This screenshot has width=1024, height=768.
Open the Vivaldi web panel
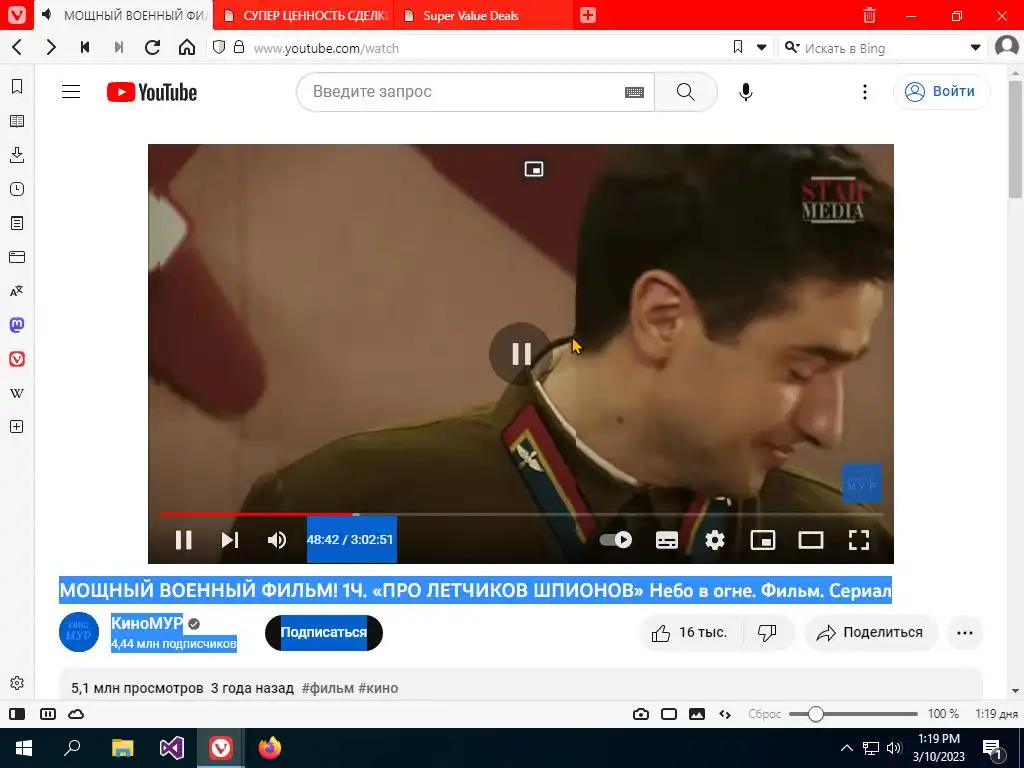(x=17, y=359)
